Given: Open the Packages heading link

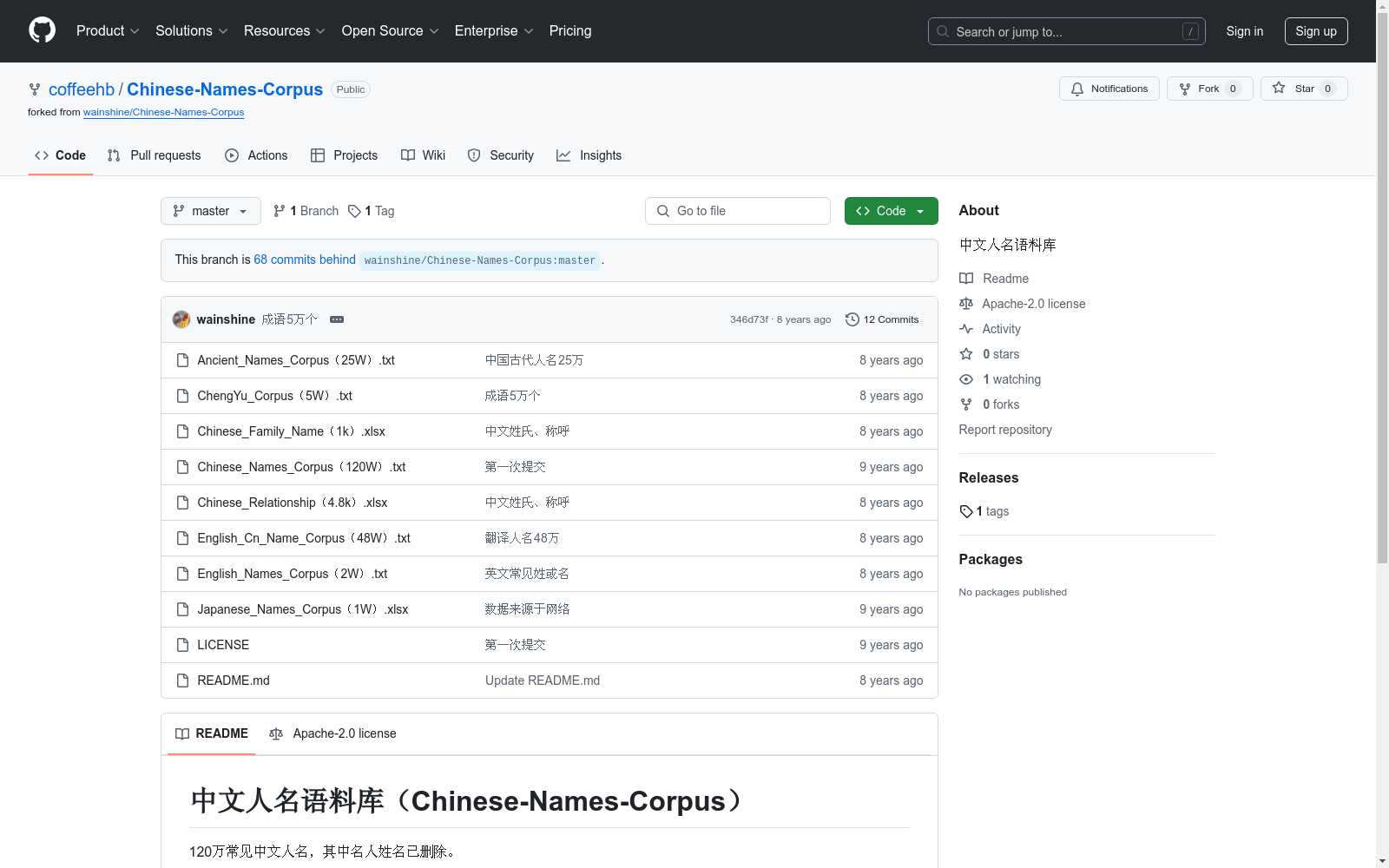Looking at the screenshot, I should click(x=991, y=559).
